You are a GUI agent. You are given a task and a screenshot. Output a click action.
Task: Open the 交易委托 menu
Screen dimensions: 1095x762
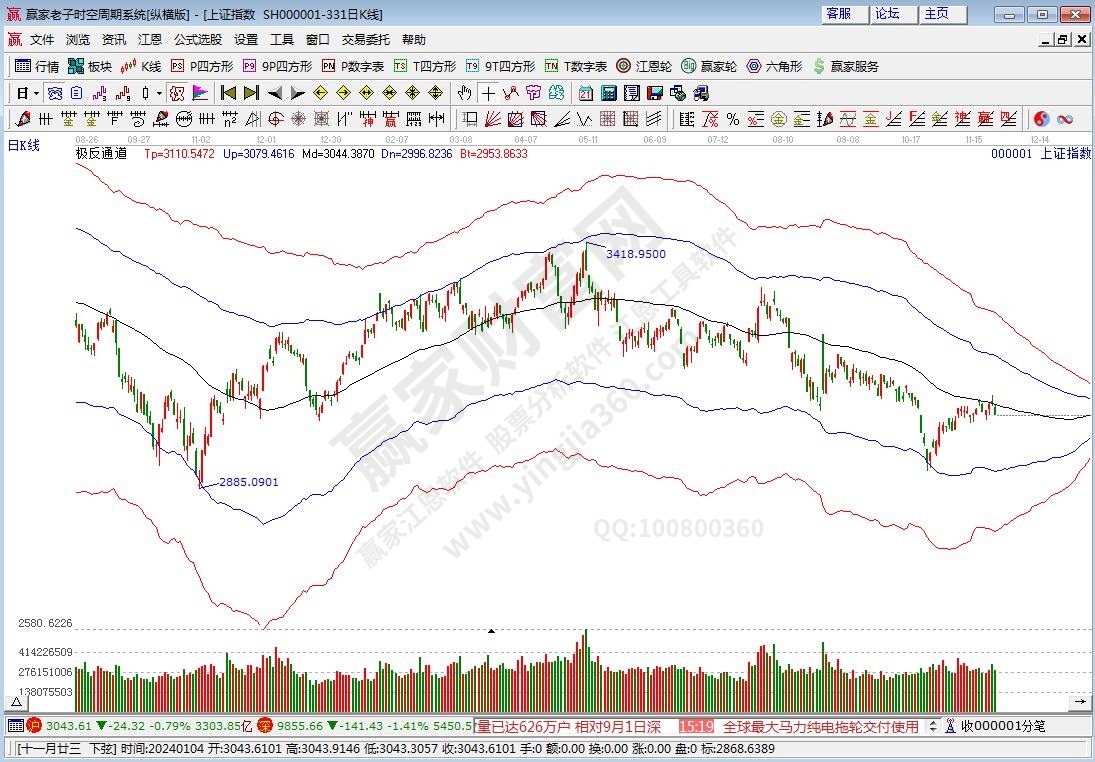366,40
